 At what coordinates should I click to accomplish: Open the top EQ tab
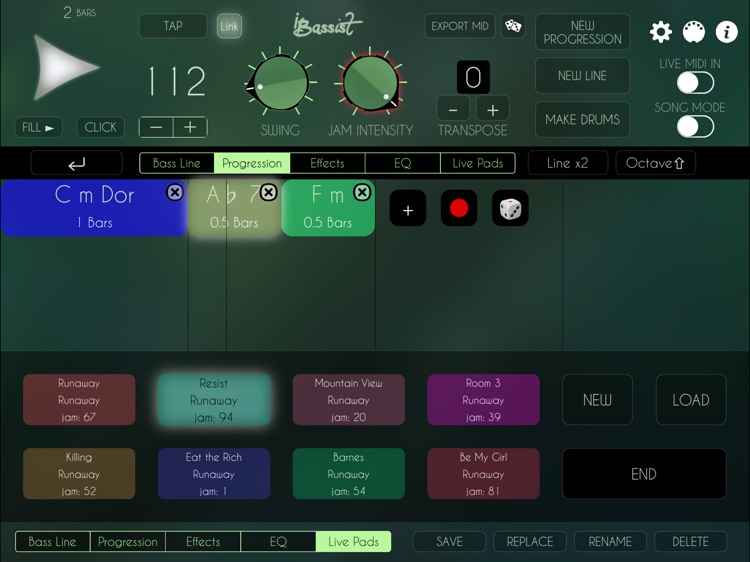pos(402,163)
